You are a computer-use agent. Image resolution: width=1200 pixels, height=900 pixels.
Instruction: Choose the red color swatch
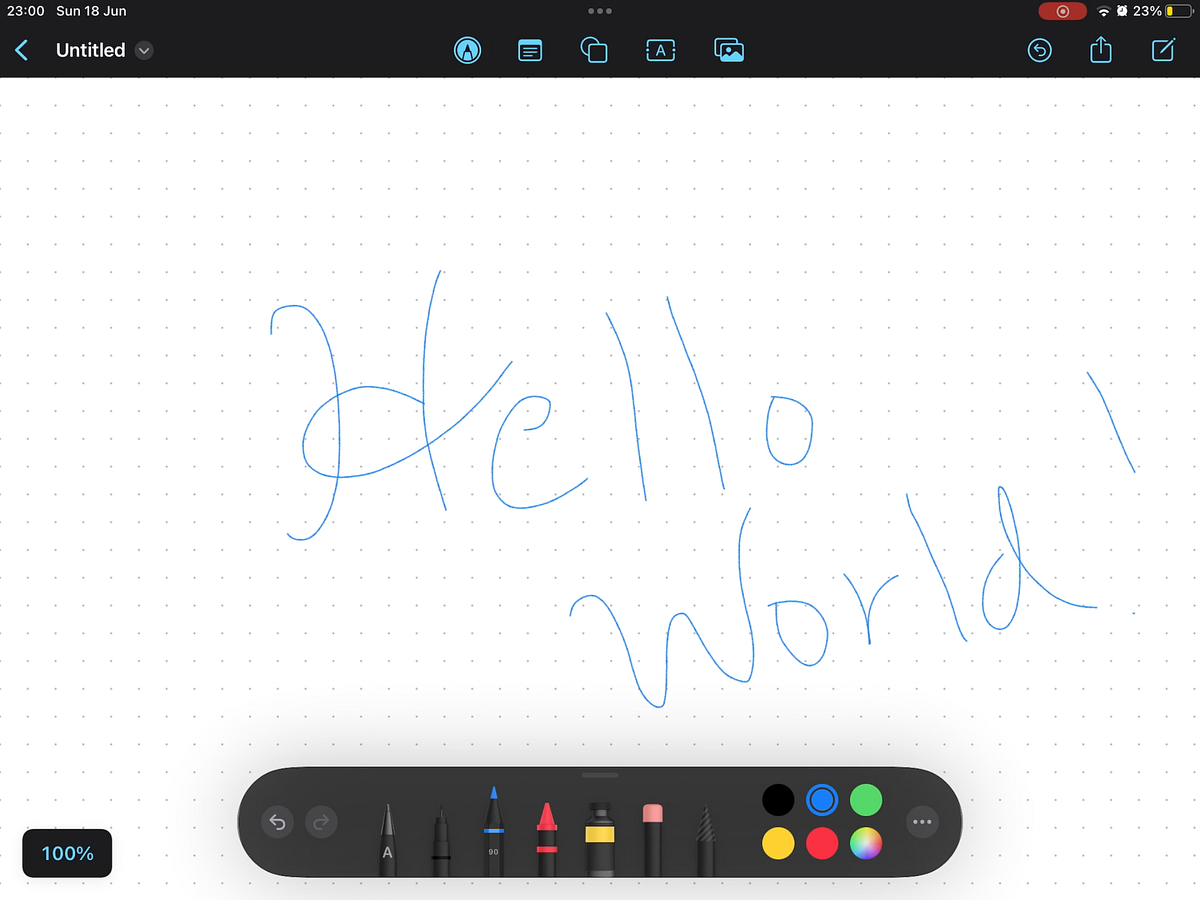pos(822,843)
